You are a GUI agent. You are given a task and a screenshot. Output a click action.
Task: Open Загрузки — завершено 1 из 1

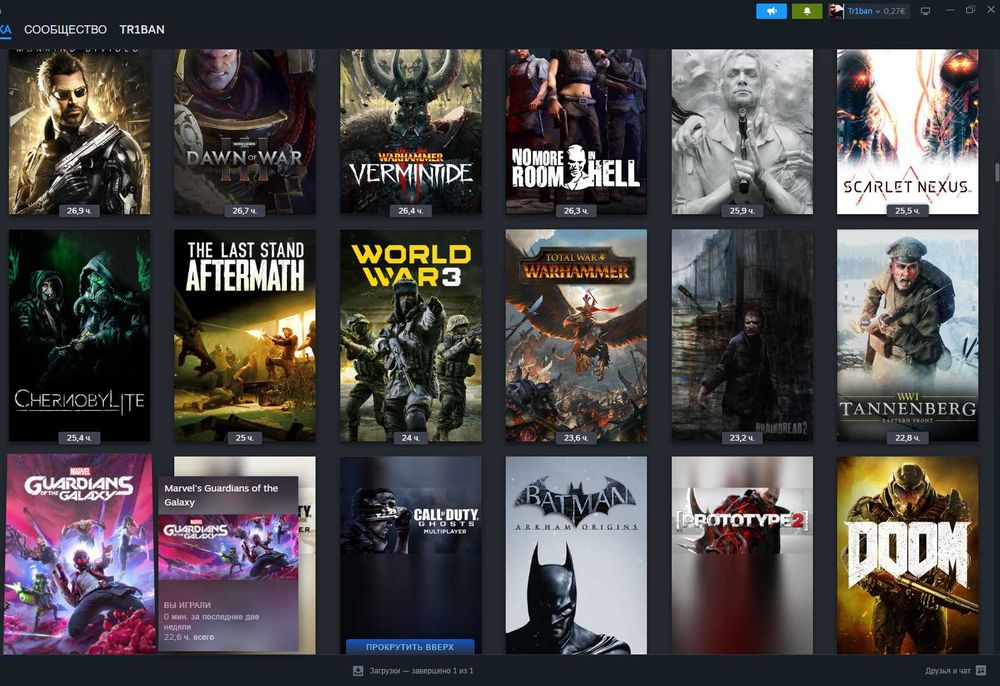click(x=421, y=671)
